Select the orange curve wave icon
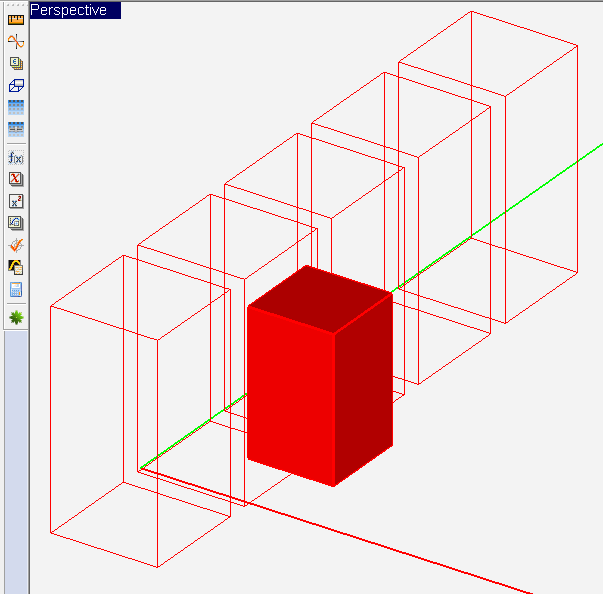 16,41
